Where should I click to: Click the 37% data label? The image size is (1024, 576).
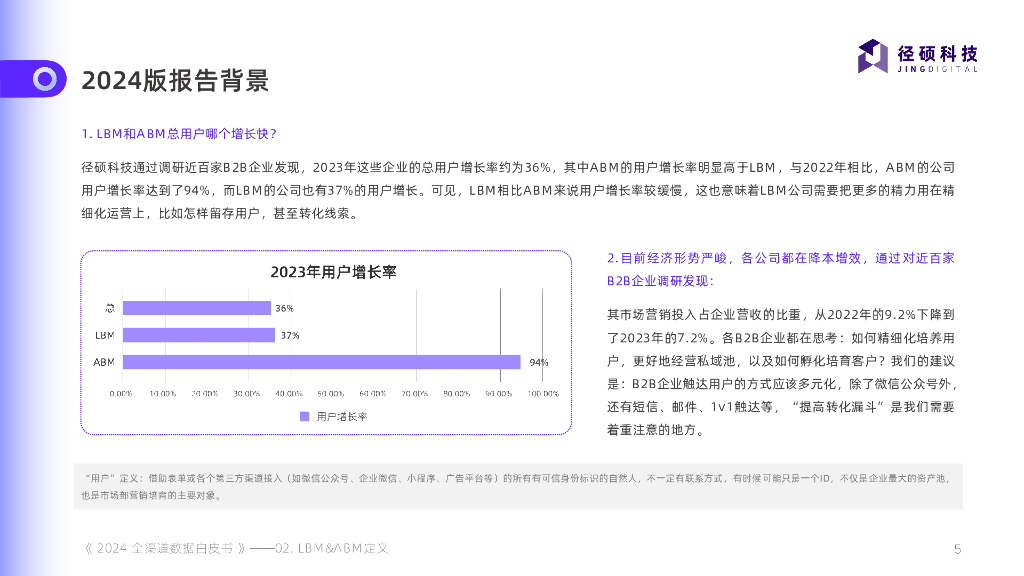point(290,335)
